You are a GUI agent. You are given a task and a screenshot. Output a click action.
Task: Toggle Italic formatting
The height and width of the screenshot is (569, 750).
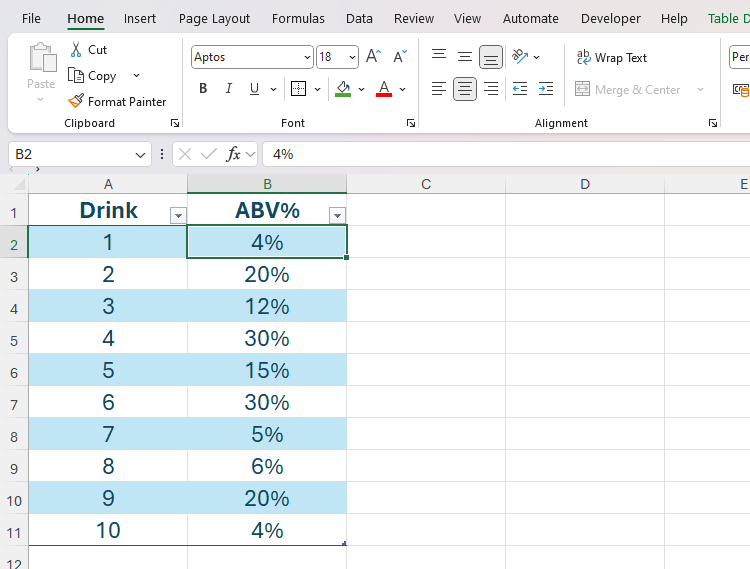pyautogui.click(x=229, y=89)
